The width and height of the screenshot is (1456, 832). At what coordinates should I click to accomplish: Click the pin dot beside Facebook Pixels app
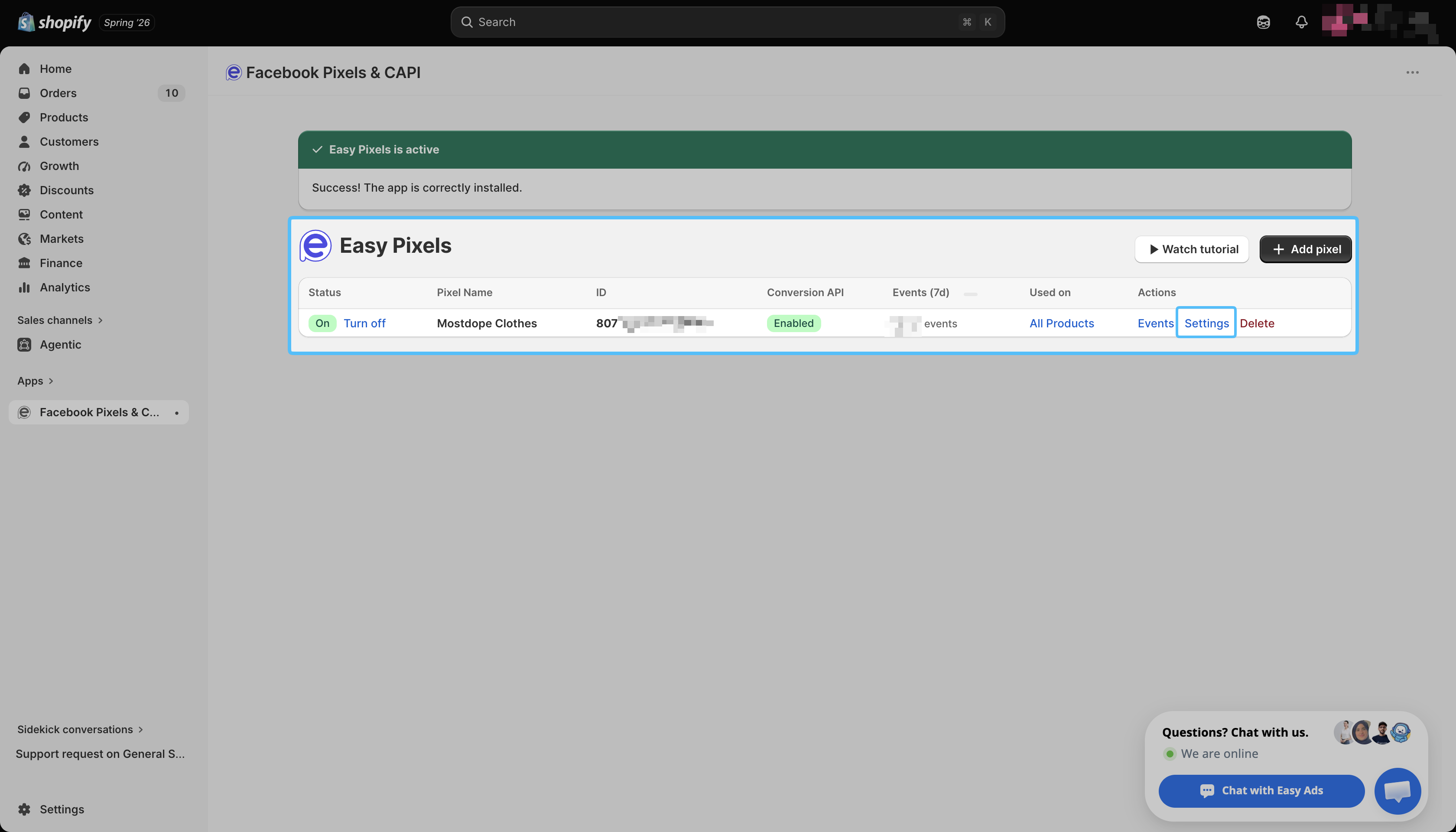[x=177, y=413]
